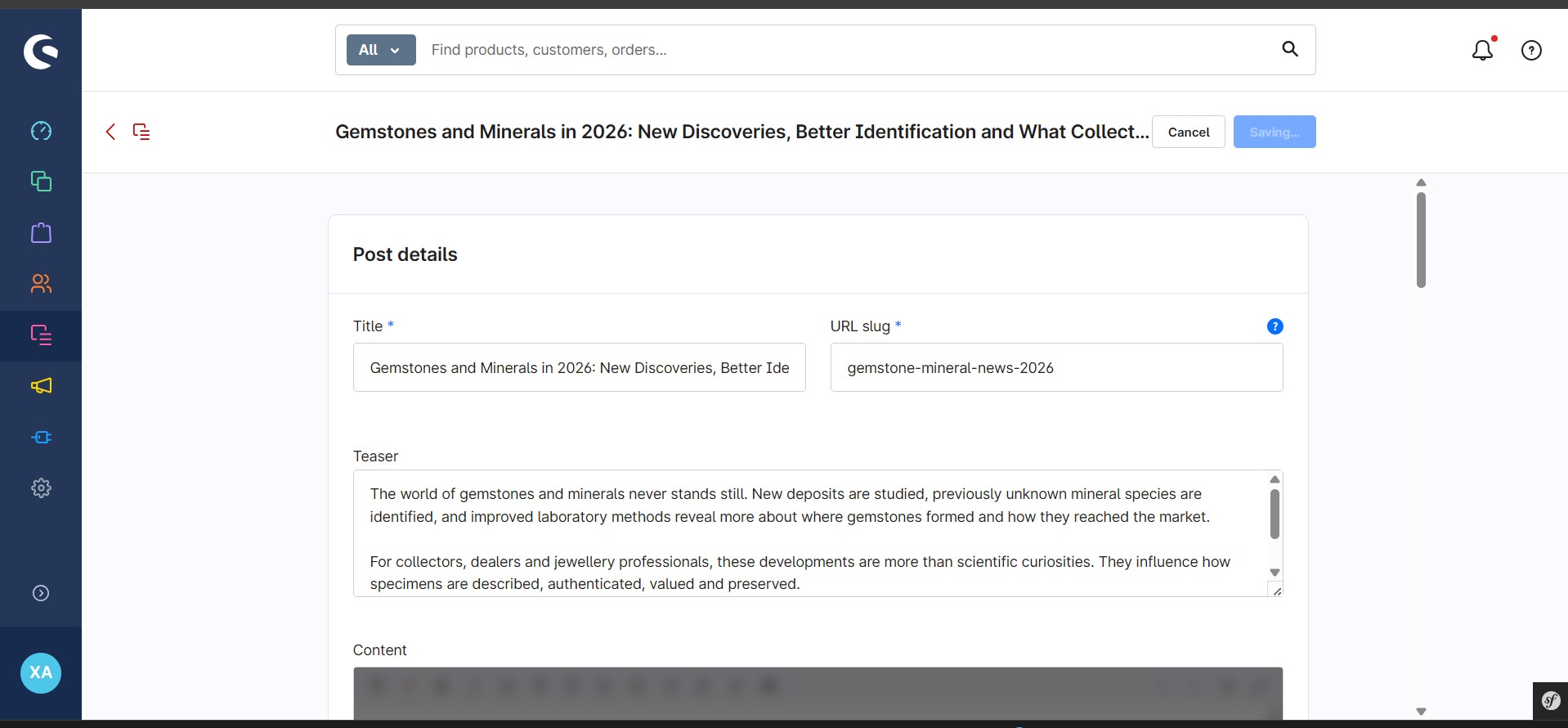This screenshot has height=728, width=1568.
Task: Open the Content sidebar icon
Action: pyautogui.click(x=41, y=335)
